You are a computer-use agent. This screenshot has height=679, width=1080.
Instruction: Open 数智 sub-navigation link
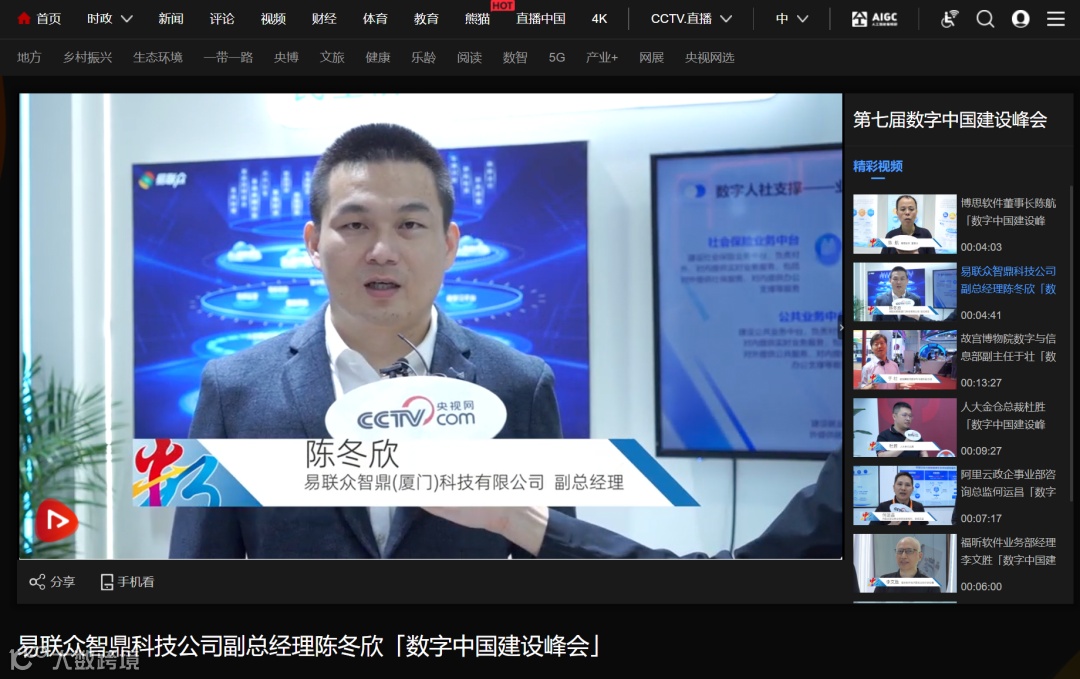(515, 57)
